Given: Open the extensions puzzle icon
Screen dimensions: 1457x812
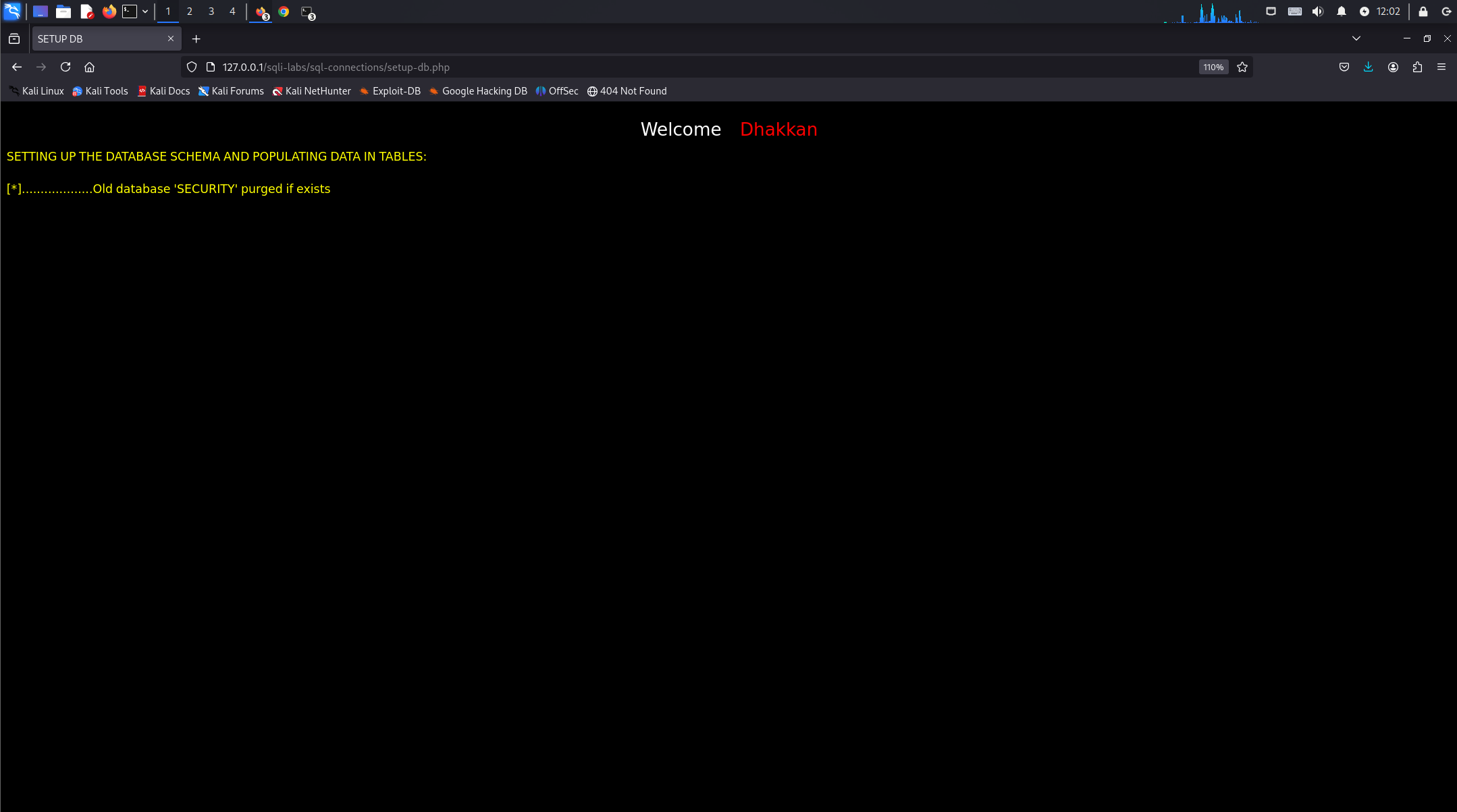Looking at the screenshot, I should (x=1417, y=67).
